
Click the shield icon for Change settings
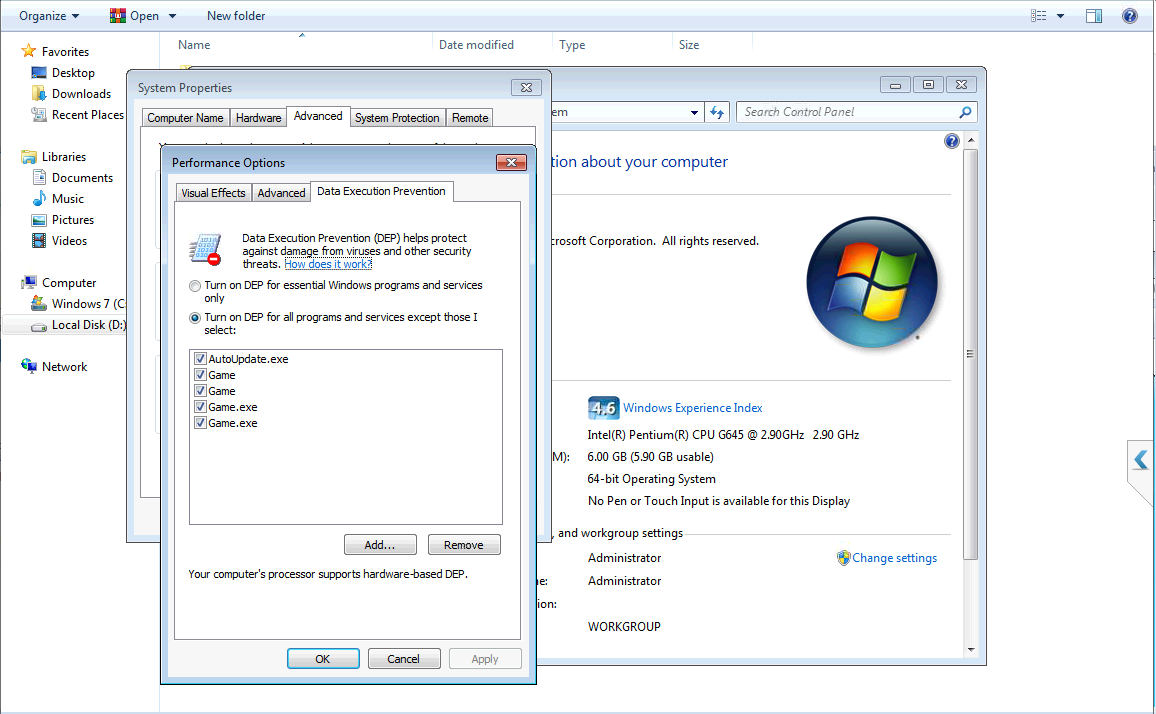pos(843,558)
